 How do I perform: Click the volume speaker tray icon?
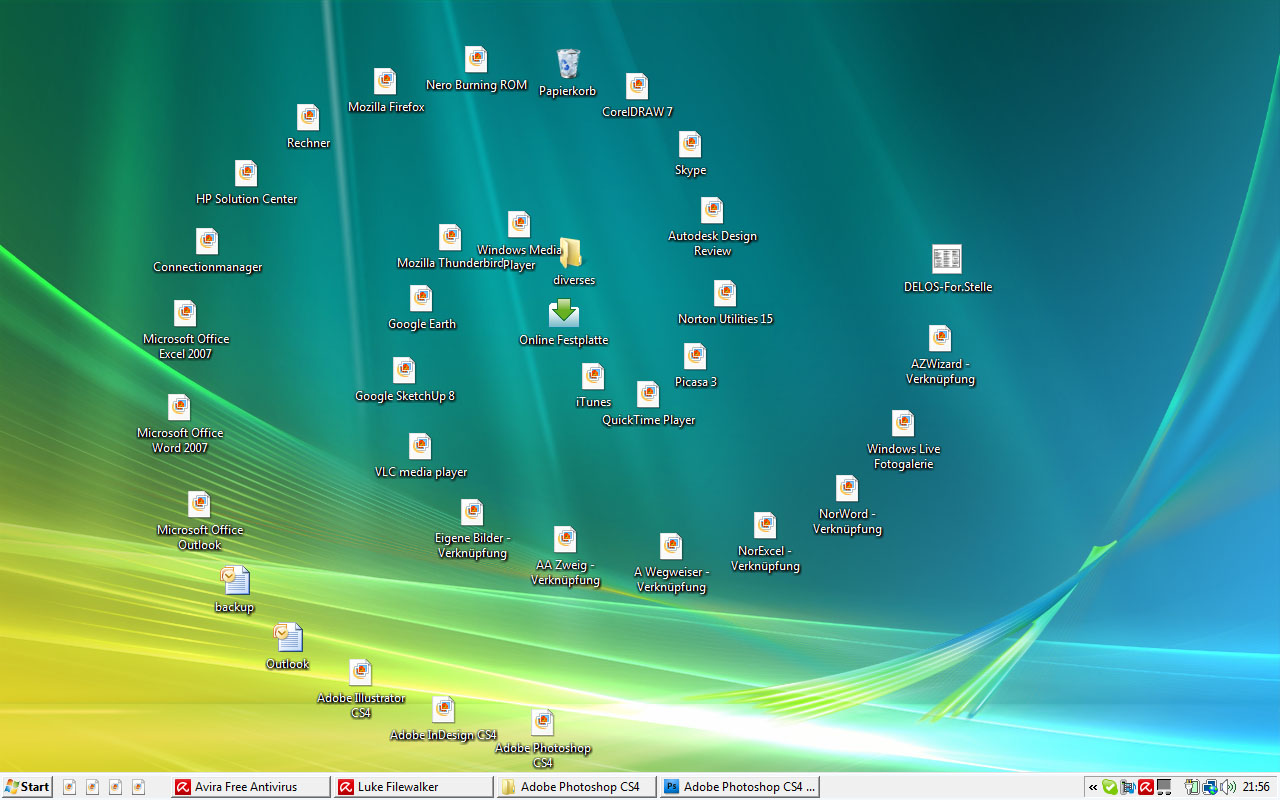(x=1228, y=787)
